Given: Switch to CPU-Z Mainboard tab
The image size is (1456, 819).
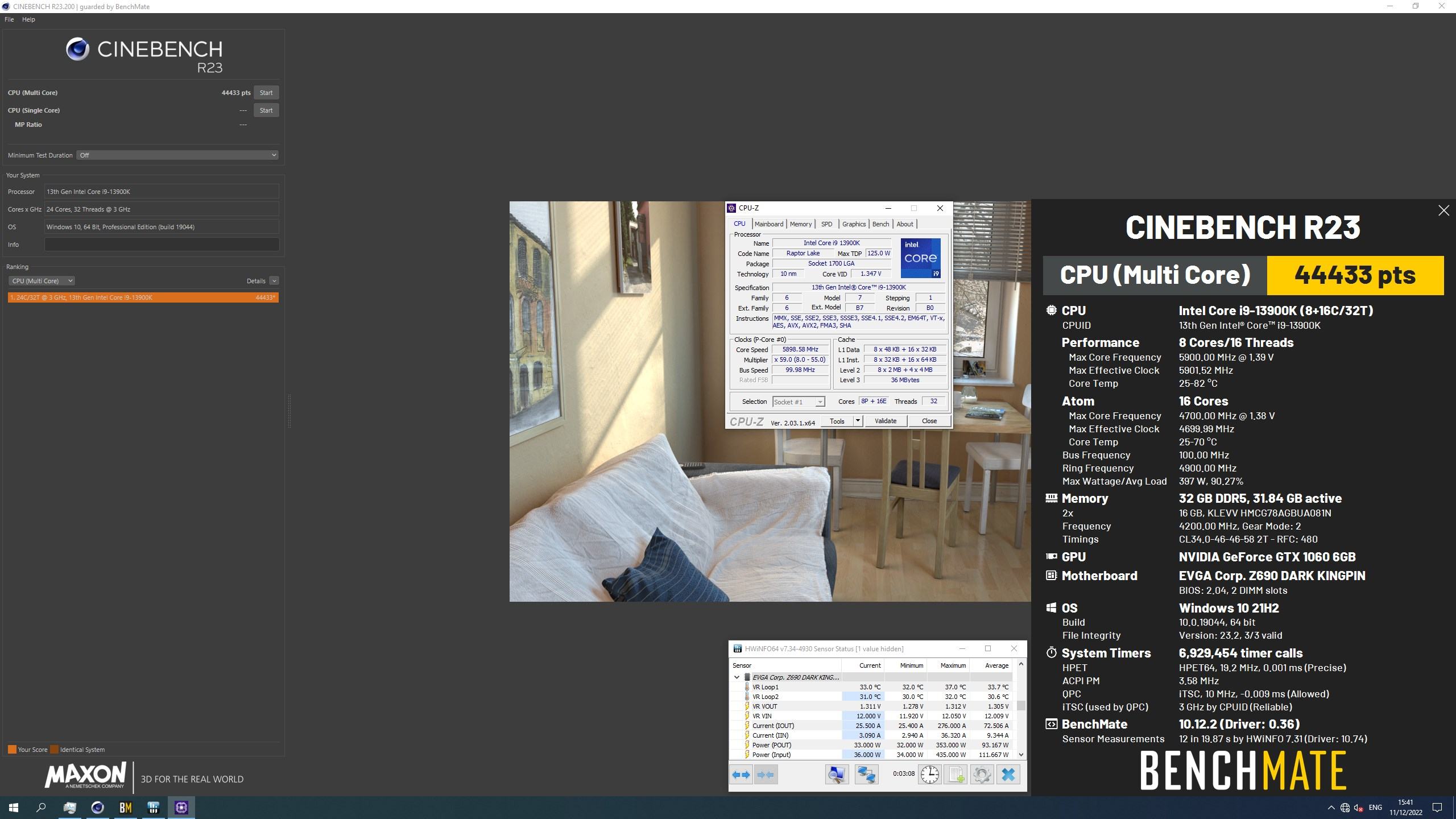Looking at the screenshot, I should [769, 224].
